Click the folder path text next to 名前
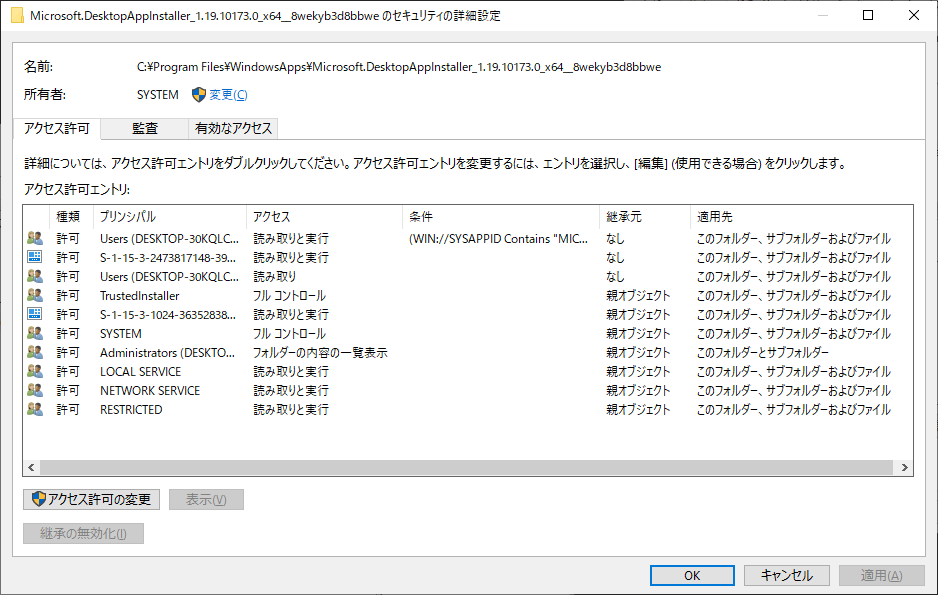Screen dimensions: 938x595 coord(399,66)
